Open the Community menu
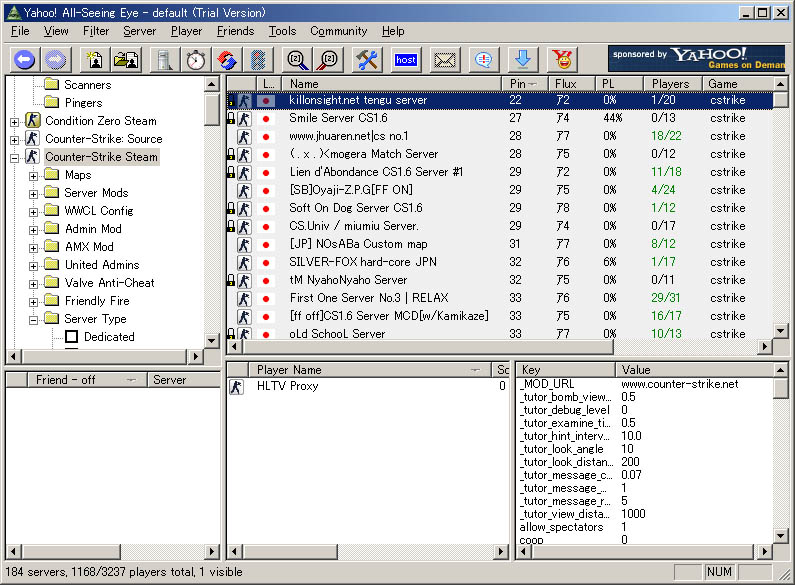The height and width of the screenshot is (585, 795). (338, 31)
